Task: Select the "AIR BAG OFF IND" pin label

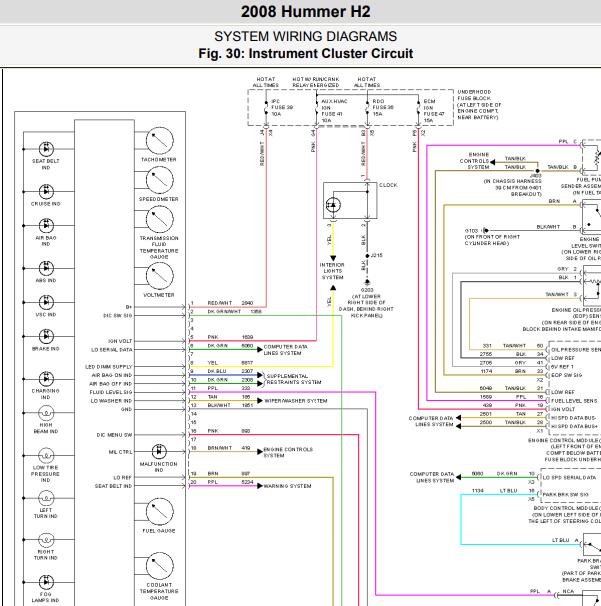Action: click(111, 384)
